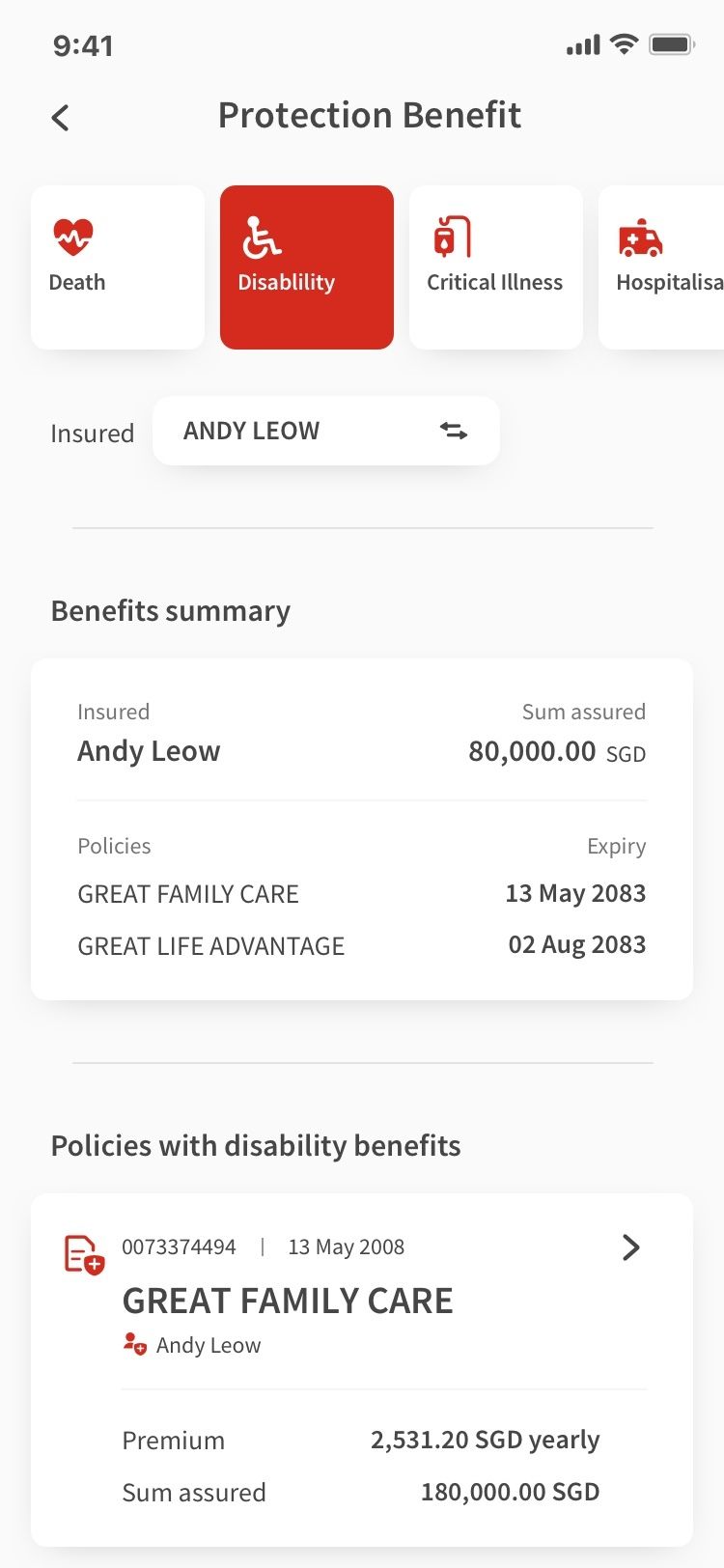This screenshot has width=724, height=1568.
Task: Tap policy number 0073374494
Action: [x=179, y=1246]
